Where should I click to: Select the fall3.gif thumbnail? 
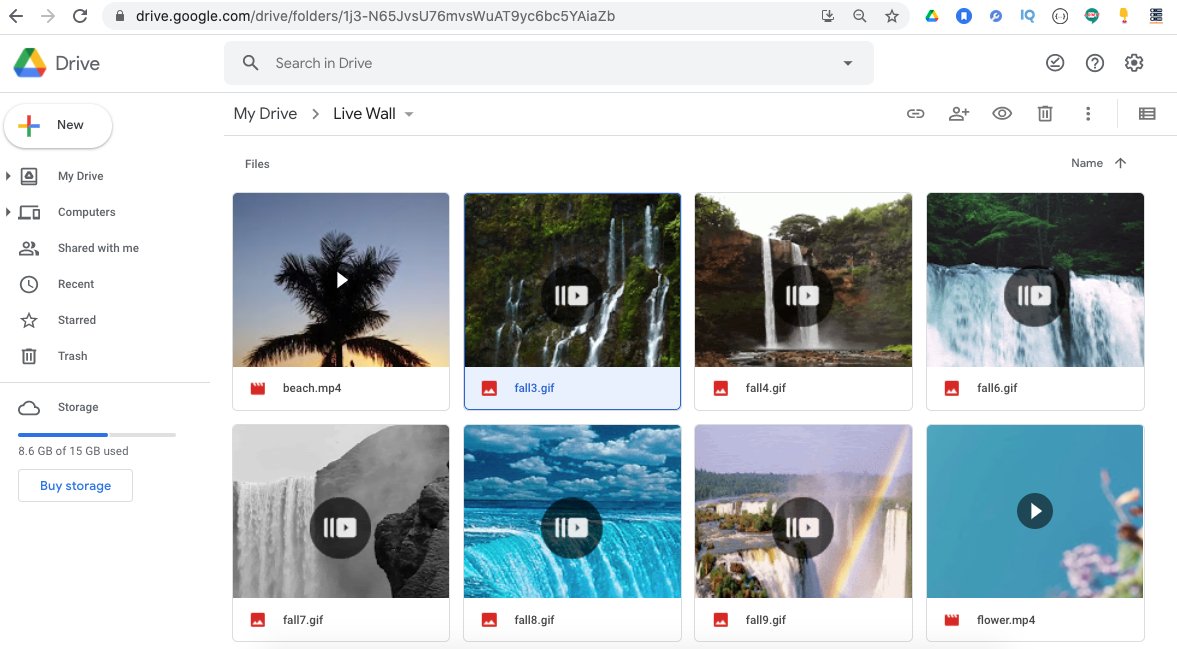[572, 280]
